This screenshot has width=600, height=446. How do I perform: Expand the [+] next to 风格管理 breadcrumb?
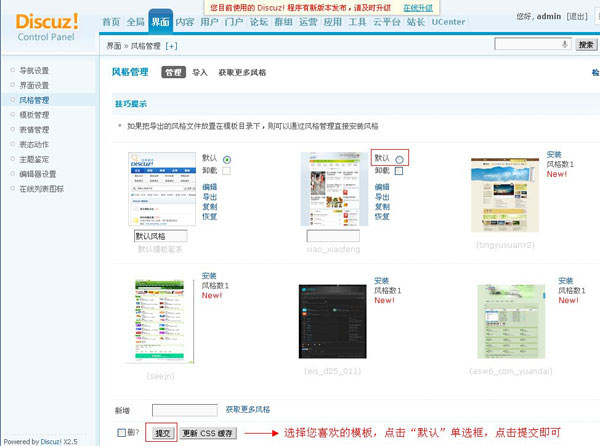pos(171,46)
